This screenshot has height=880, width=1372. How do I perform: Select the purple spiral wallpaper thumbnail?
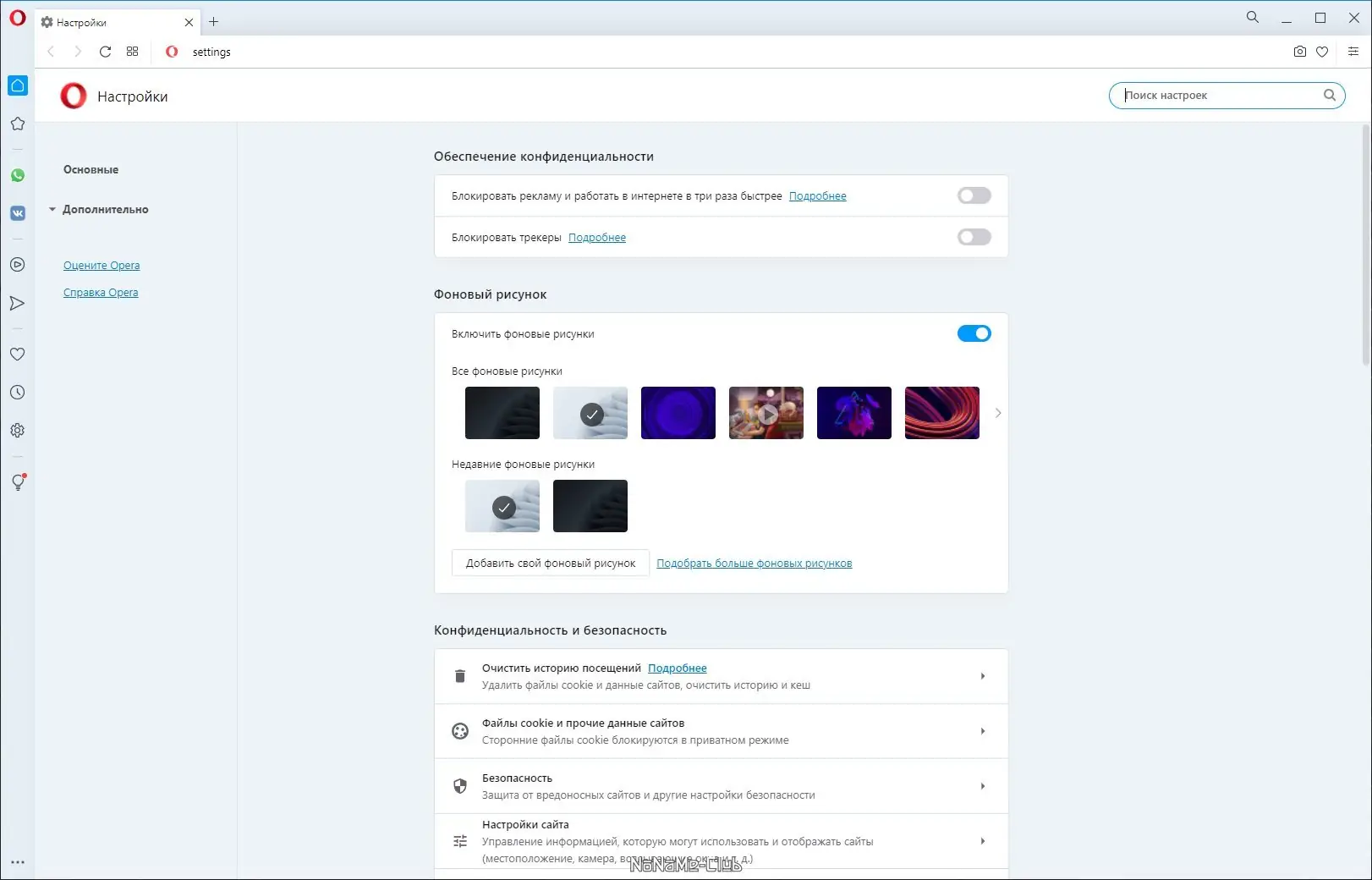(x=678, y=413)
